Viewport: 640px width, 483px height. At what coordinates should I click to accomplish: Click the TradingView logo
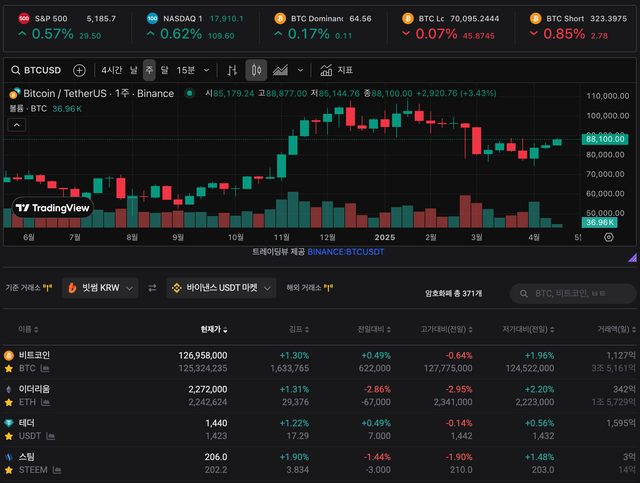coord(53,208)
